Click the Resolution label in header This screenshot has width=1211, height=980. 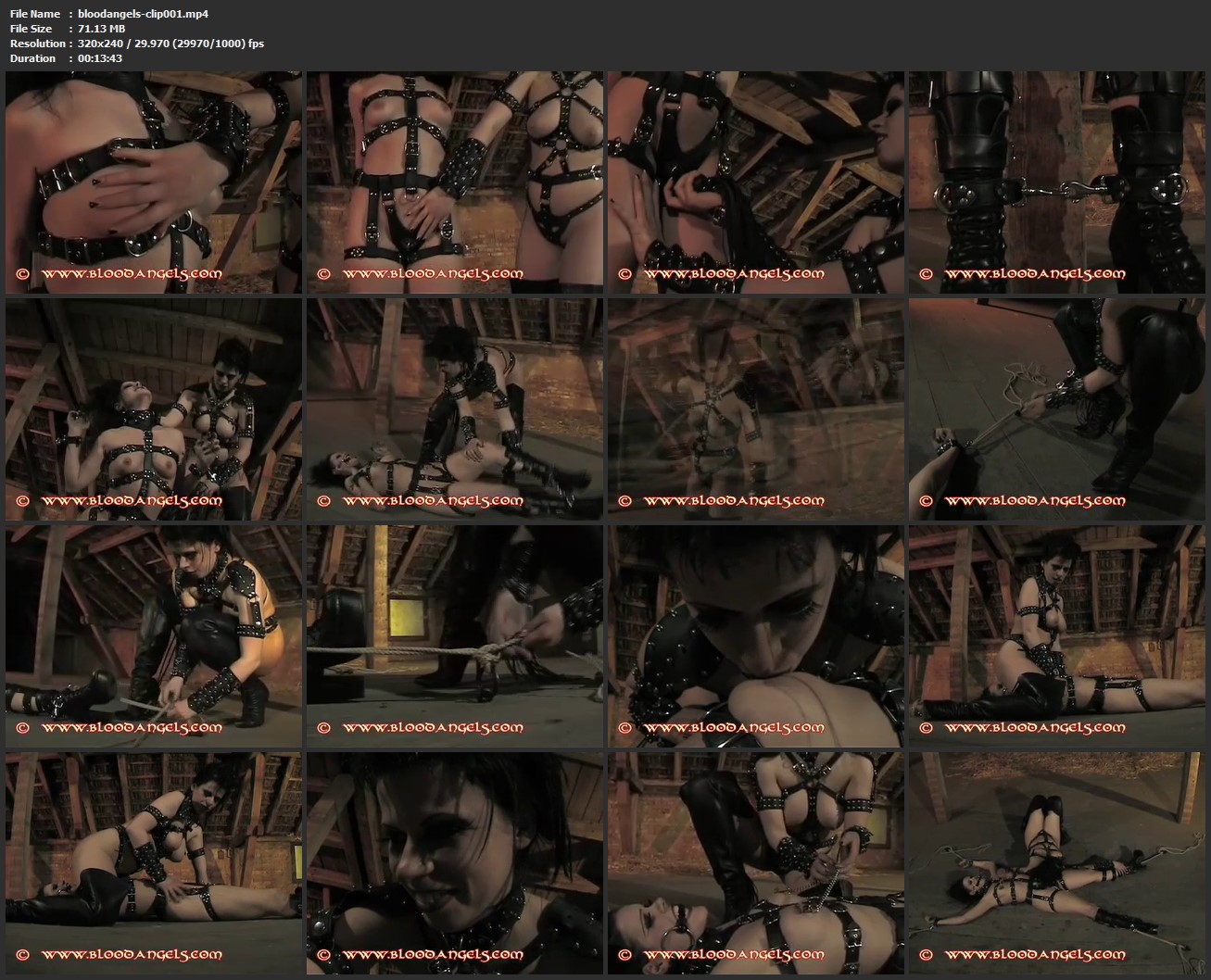coord(37,44)
